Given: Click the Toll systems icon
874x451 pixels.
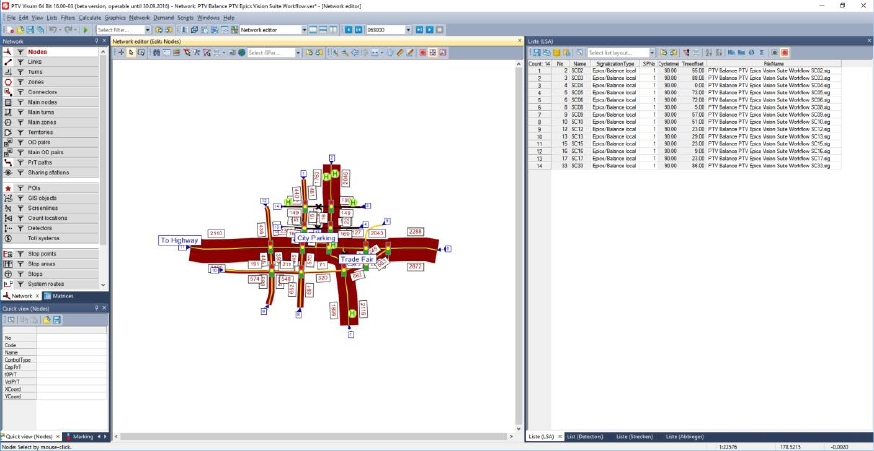Looking at the screenshot, I should click(x=8, y=238).
